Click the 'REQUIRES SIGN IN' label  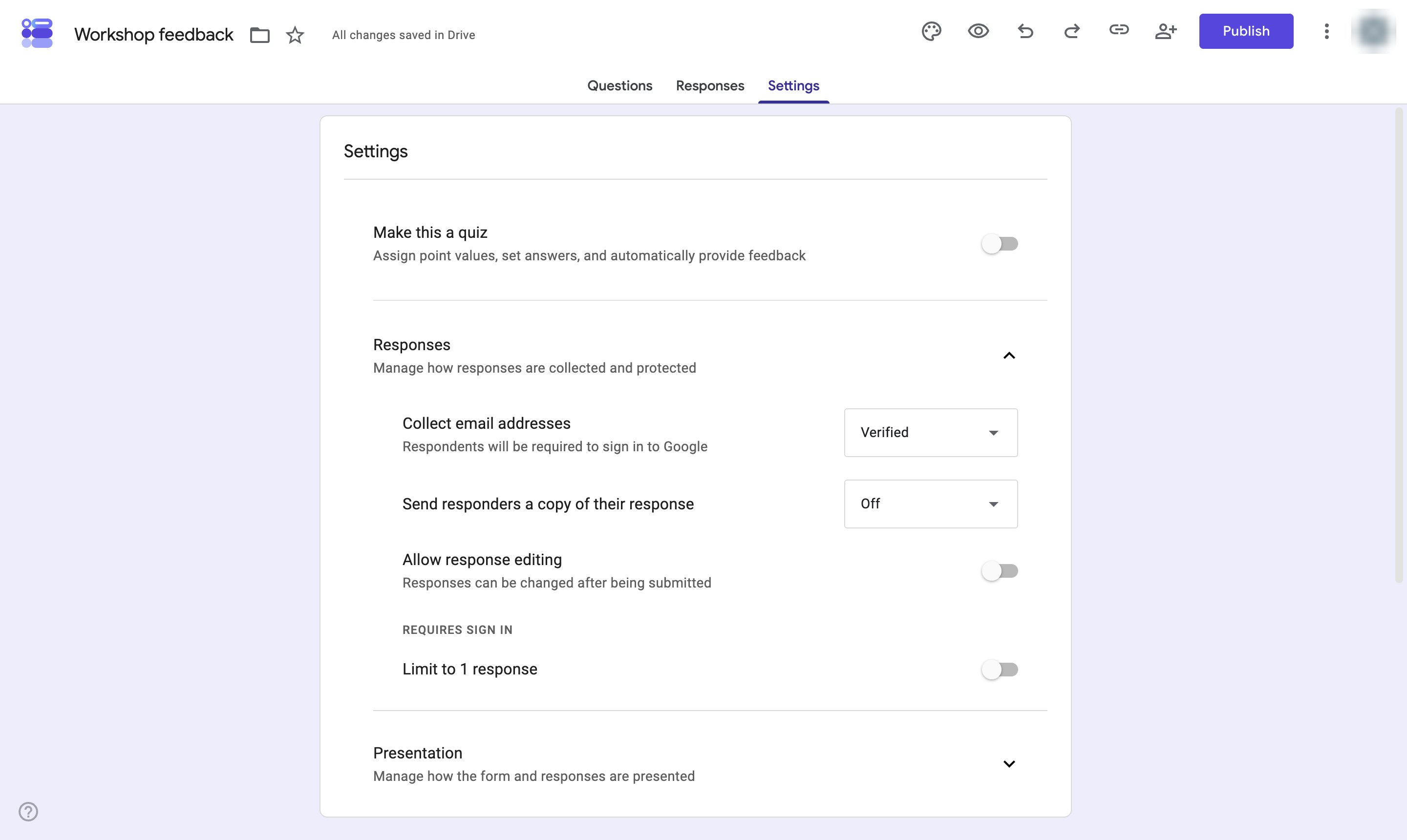click(x=457, y=630)
